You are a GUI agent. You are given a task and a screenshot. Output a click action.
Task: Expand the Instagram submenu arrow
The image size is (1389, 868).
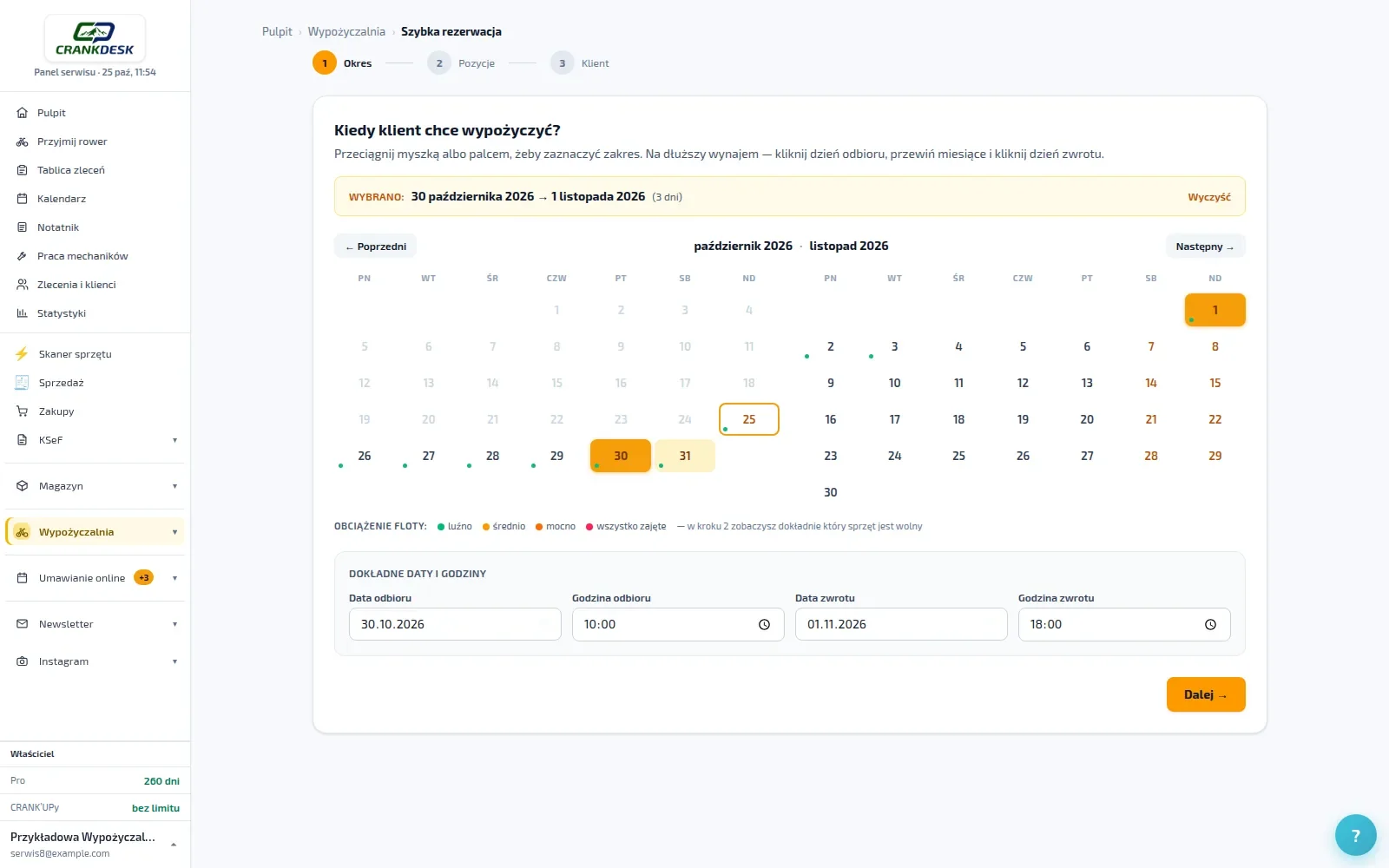tap(174, 661)
